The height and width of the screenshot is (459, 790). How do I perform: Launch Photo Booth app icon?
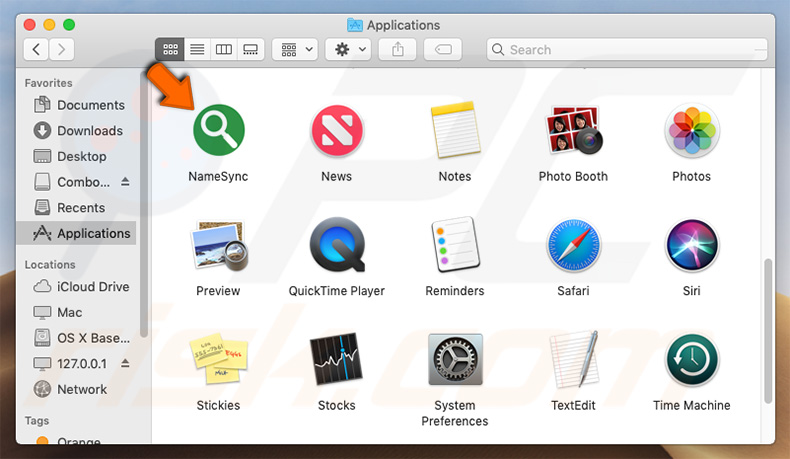(x=573, y=130)
